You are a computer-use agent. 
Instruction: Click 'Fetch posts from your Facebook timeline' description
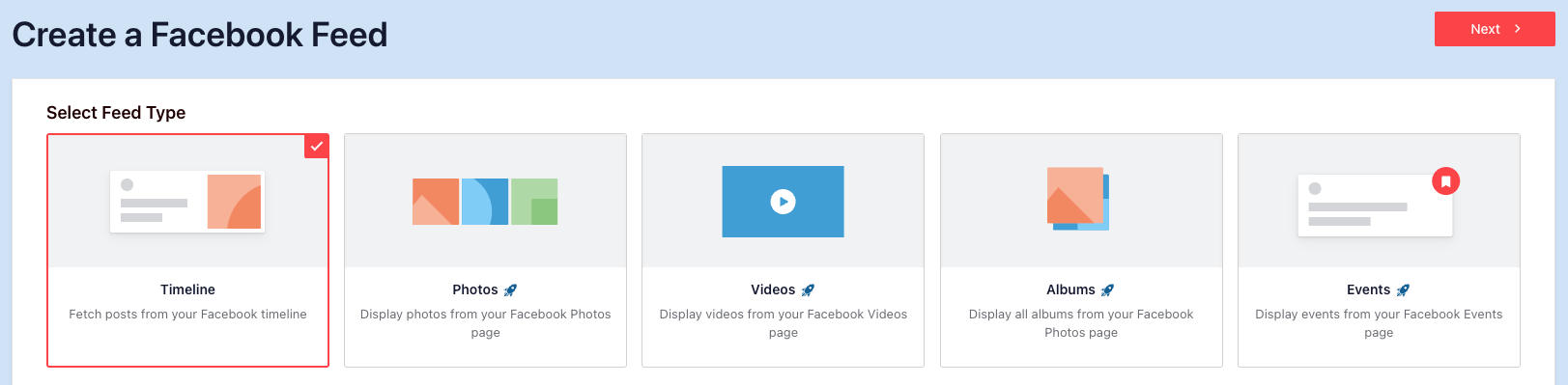tap(187, 315)
